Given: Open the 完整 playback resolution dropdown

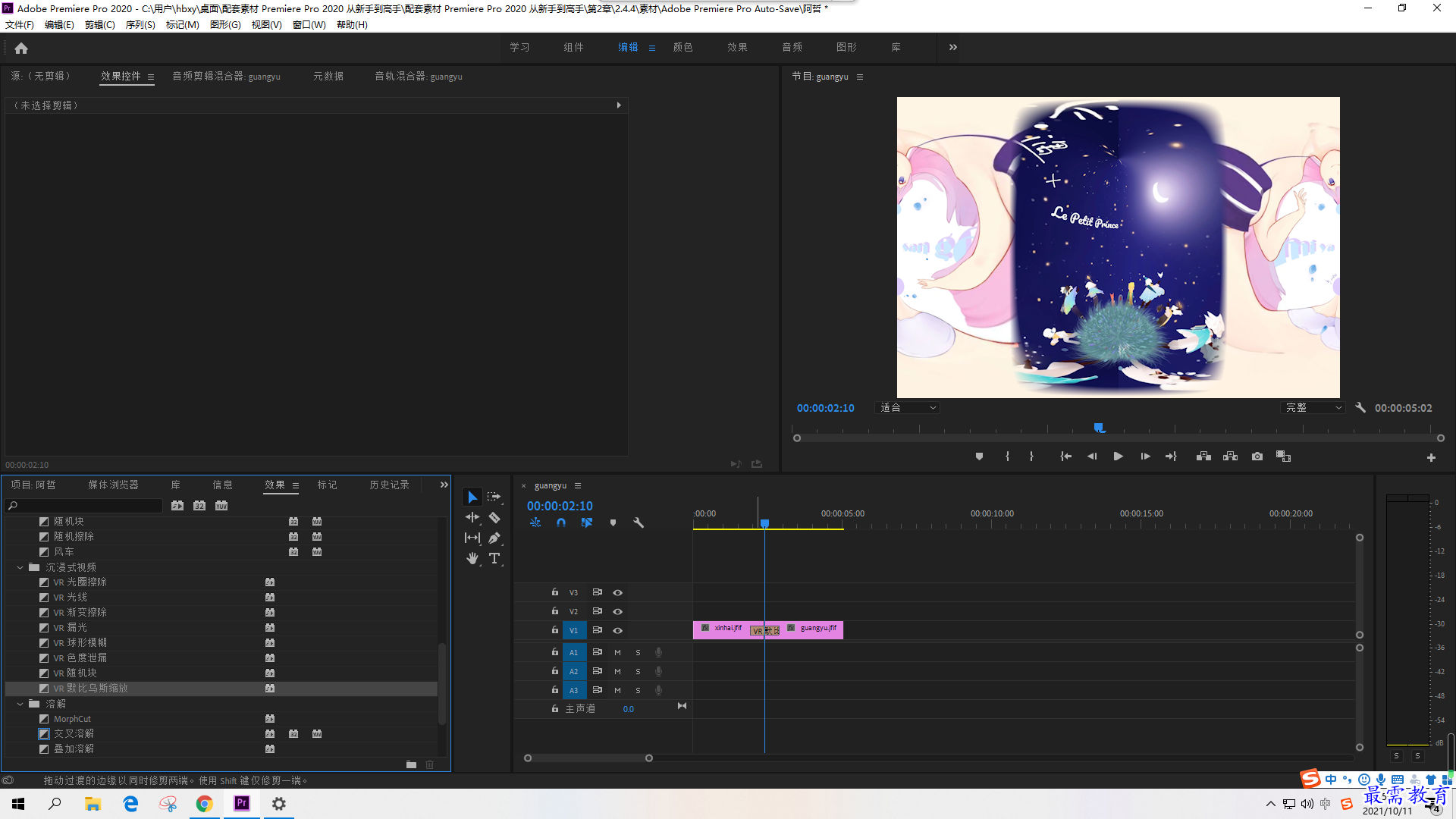Looking at the screenshot, I should point(1313,407).
